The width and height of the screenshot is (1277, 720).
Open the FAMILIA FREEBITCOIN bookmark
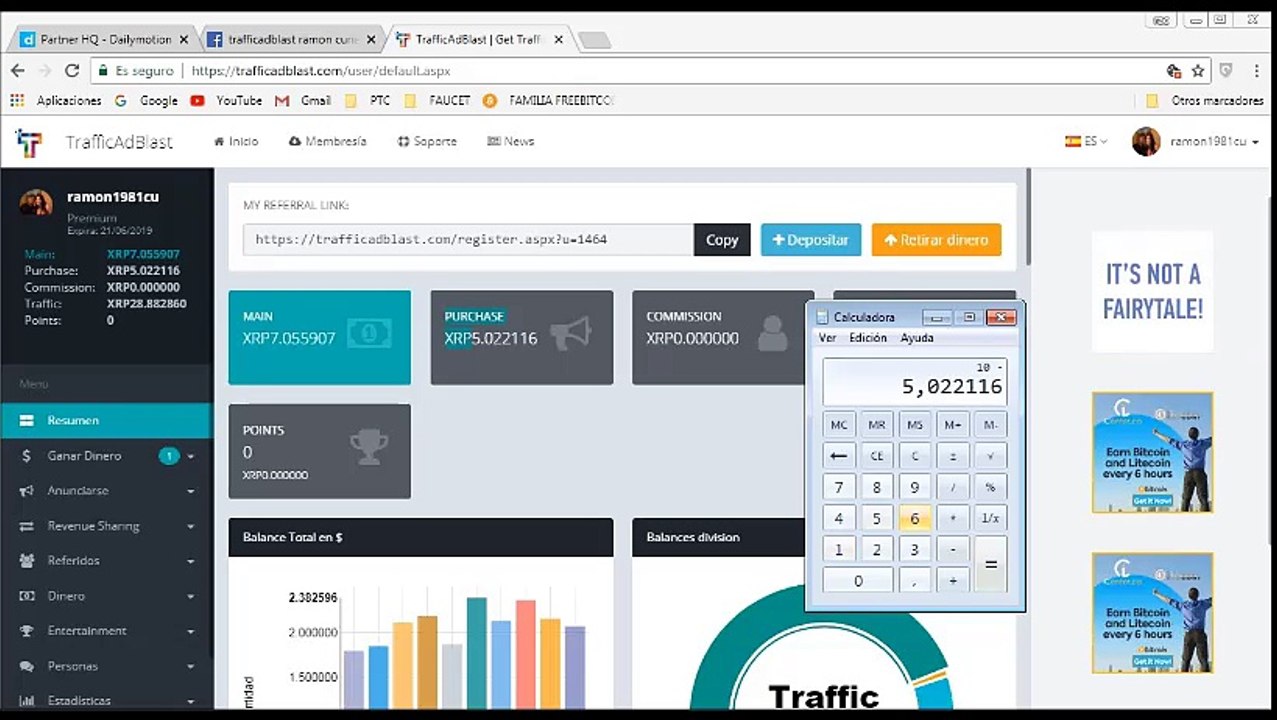[548, 100]
